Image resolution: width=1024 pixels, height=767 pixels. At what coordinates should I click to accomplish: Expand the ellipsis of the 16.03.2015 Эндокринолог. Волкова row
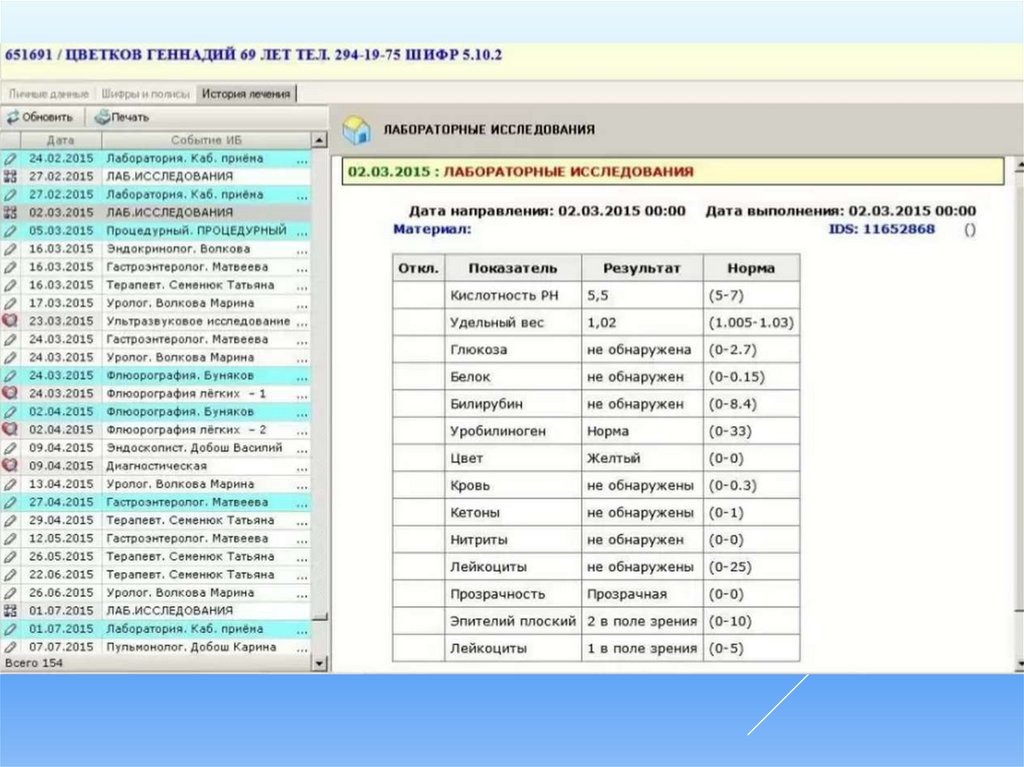[x=302, y=250]
